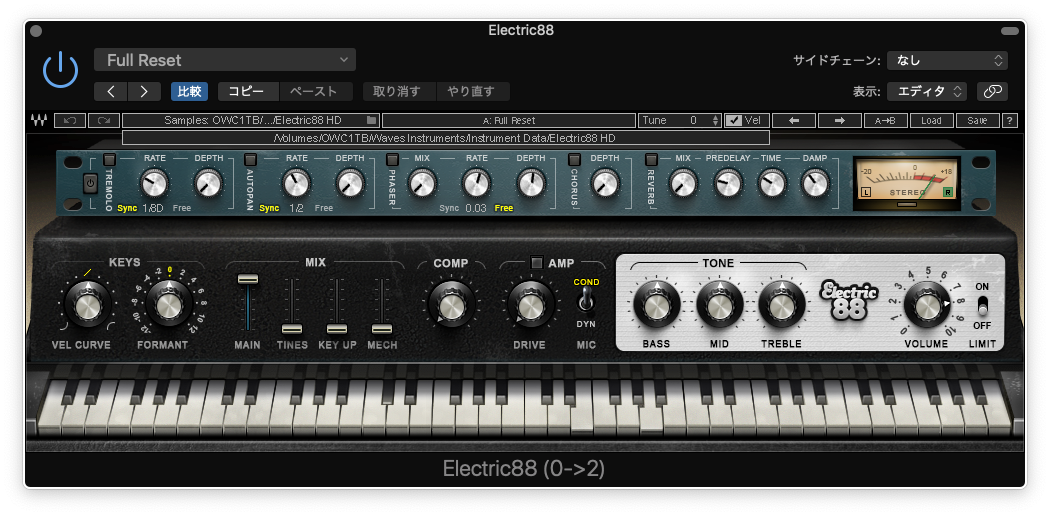This screenshot has height=516, width=1050.
Task: Click the MID tone knob
Action: point(720,307)
